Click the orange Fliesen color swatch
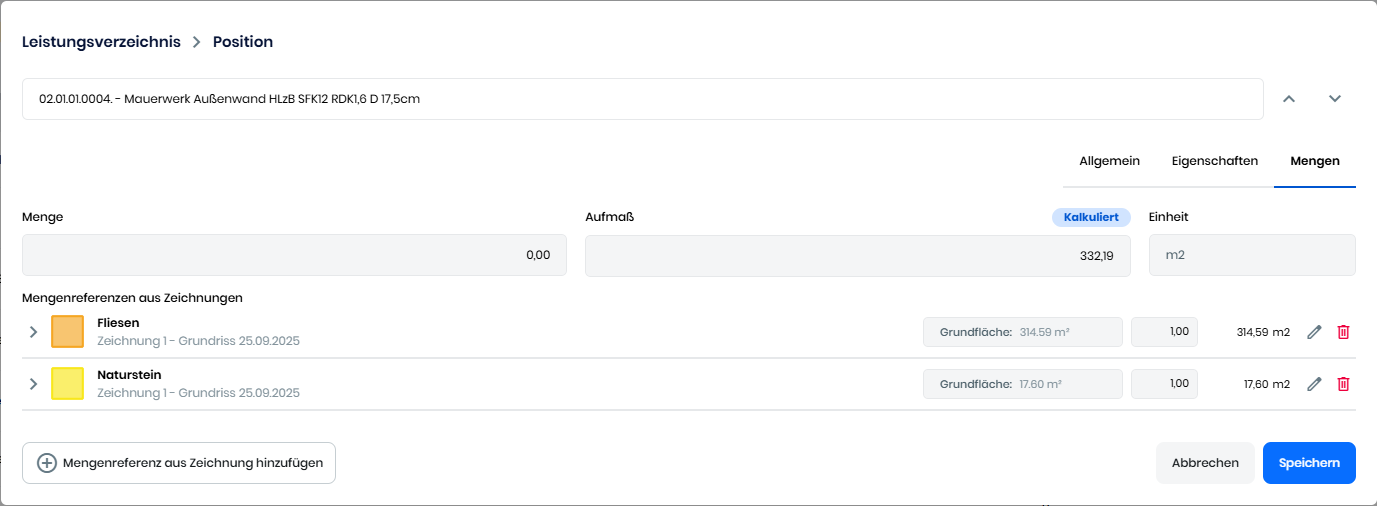1377x506 pixels. (67, 332)
